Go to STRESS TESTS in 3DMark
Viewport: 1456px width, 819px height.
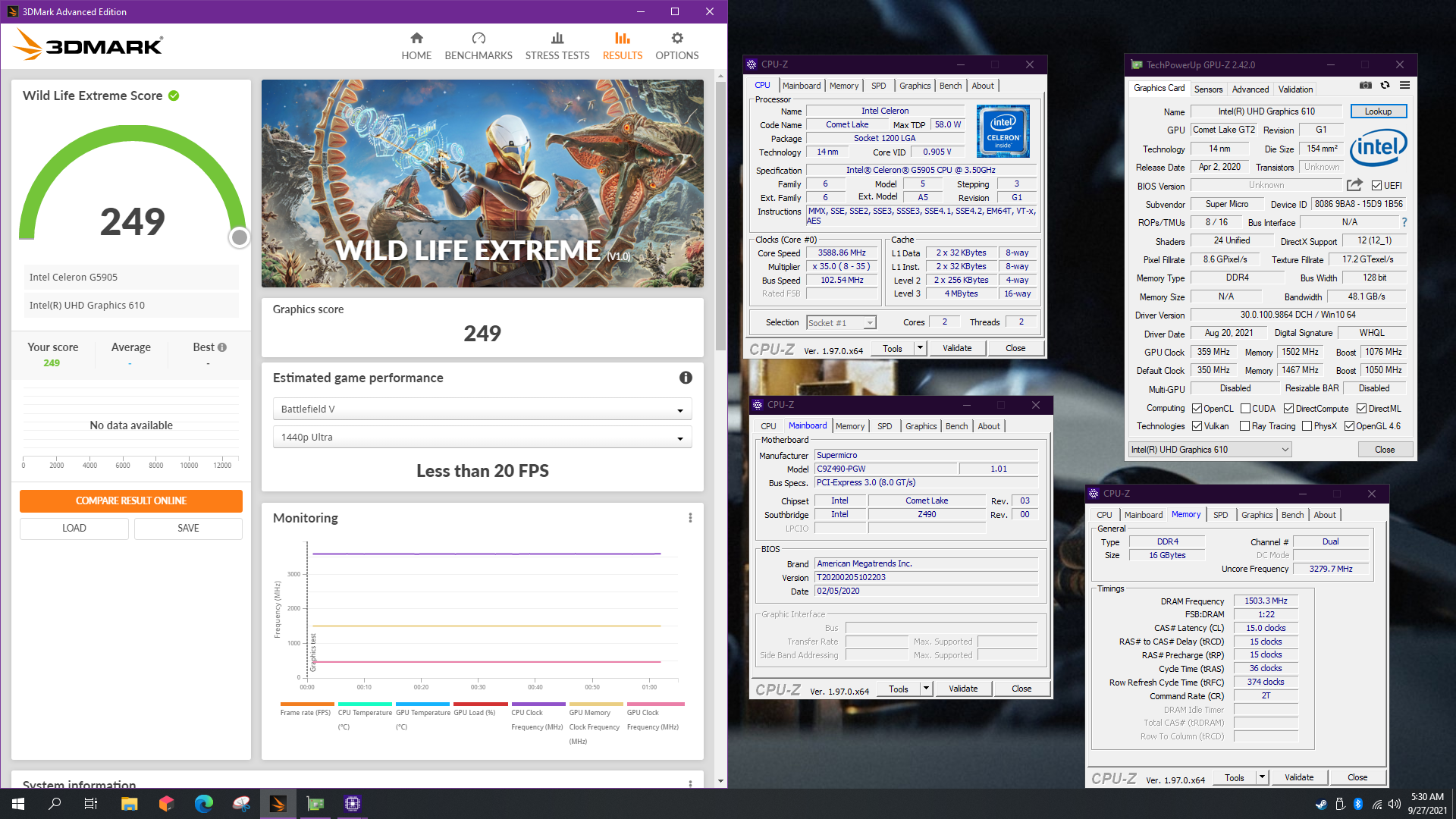(x=557, y=46)
